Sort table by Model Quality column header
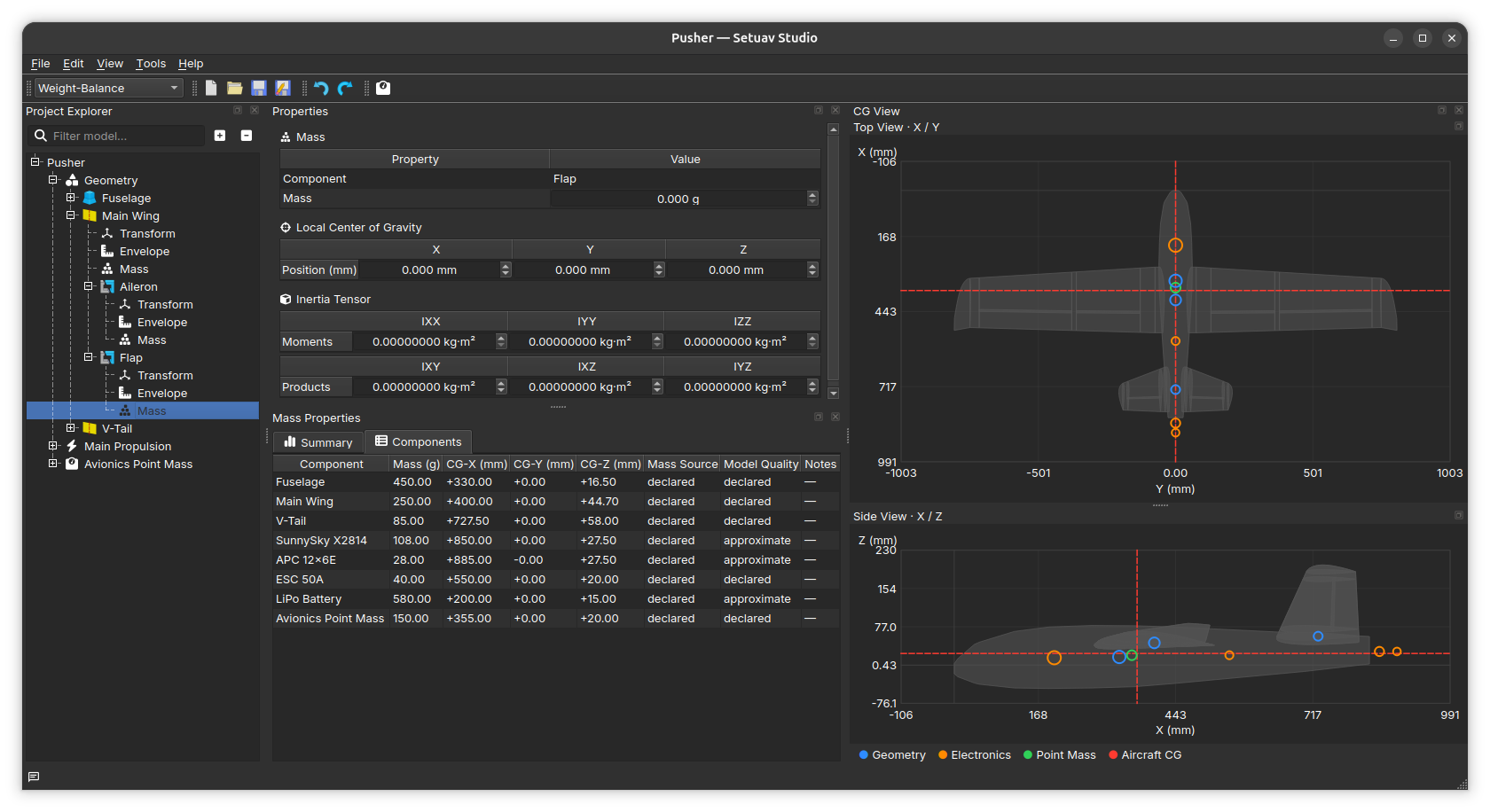Viewport: 1490px width, 812px height. click(761, 464)
